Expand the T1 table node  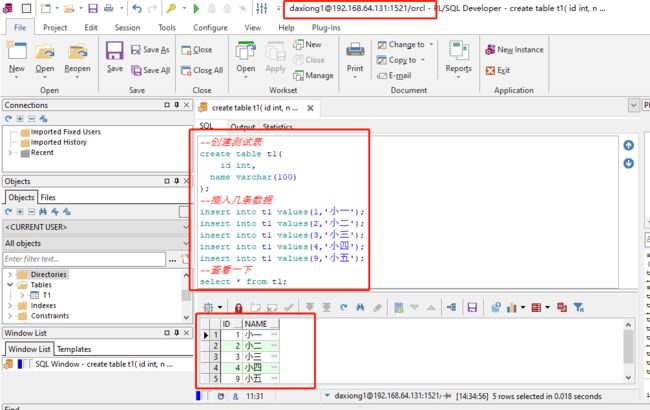coord(22,295)
